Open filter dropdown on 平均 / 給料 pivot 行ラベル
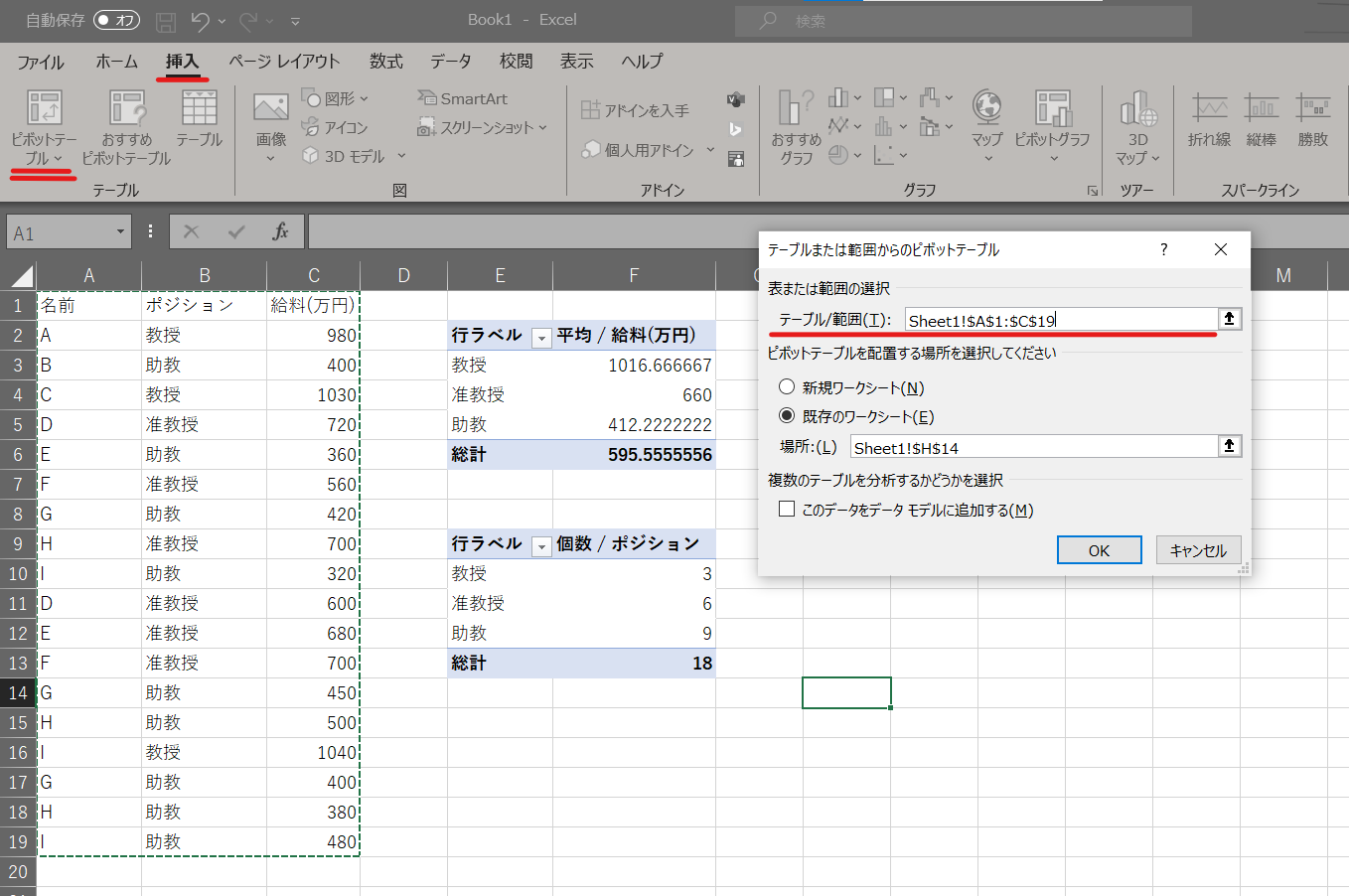Viewport: 1349px width, 896px height. click(541, 338)
